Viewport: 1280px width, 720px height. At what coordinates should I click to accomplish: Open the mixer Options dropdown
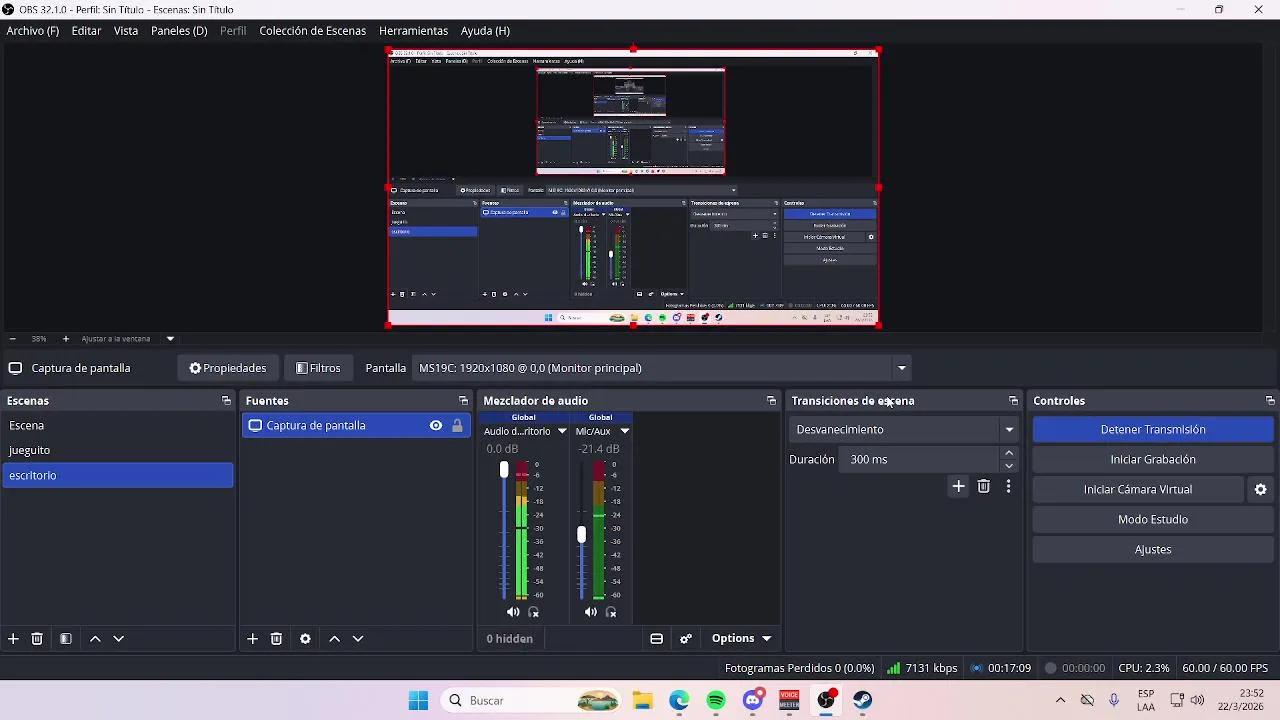(741, 638)
